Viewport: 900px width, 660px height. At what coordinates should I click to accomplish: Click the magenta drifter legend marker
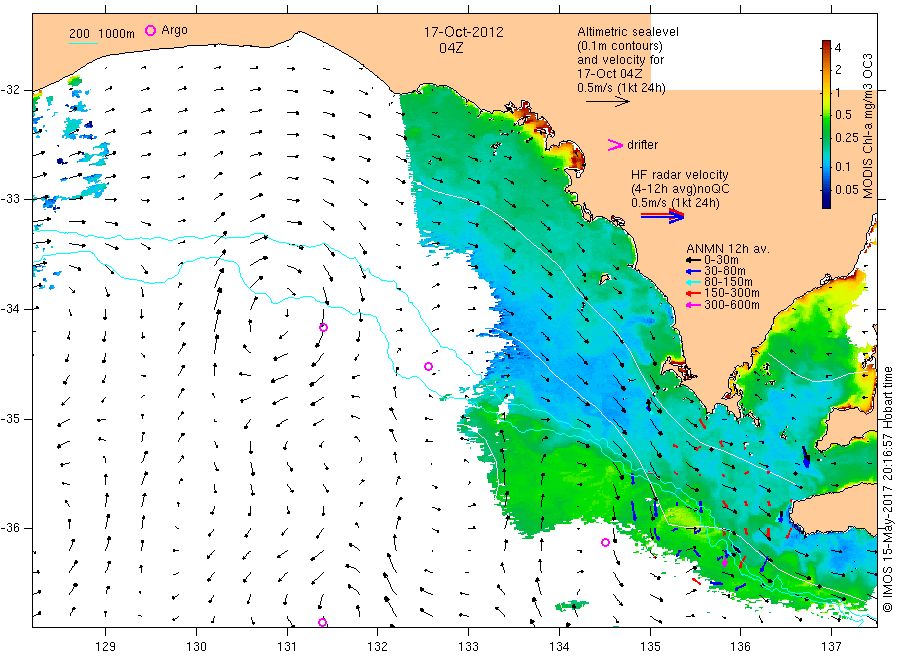[615, 145]
